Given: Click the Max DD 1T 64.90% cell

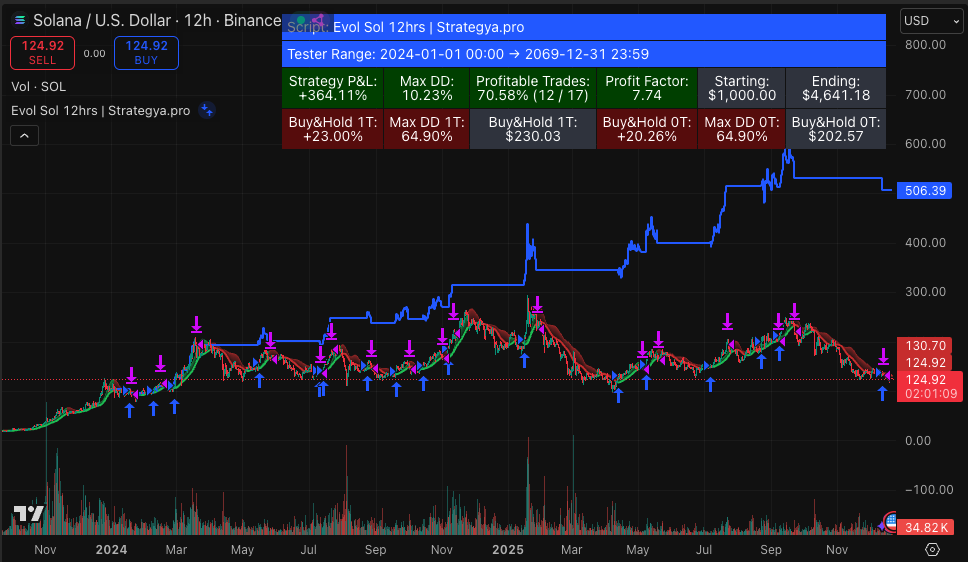Looking at the screenshot, I should pyautogui.click(x=427, y=129).
